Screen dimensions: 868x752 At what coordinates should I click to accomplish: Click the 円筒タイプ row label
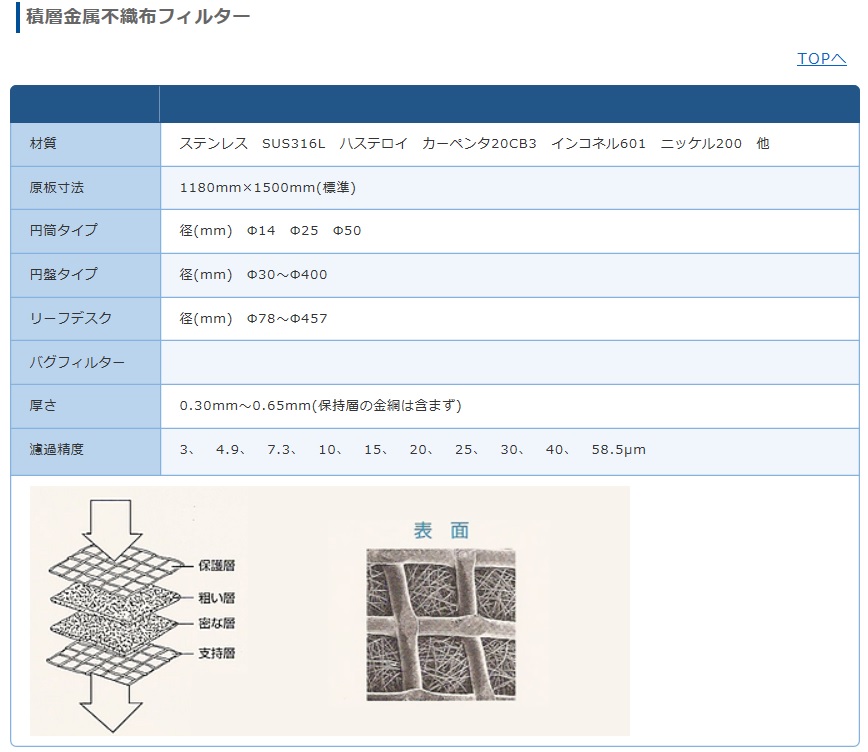tap(64, 230)
